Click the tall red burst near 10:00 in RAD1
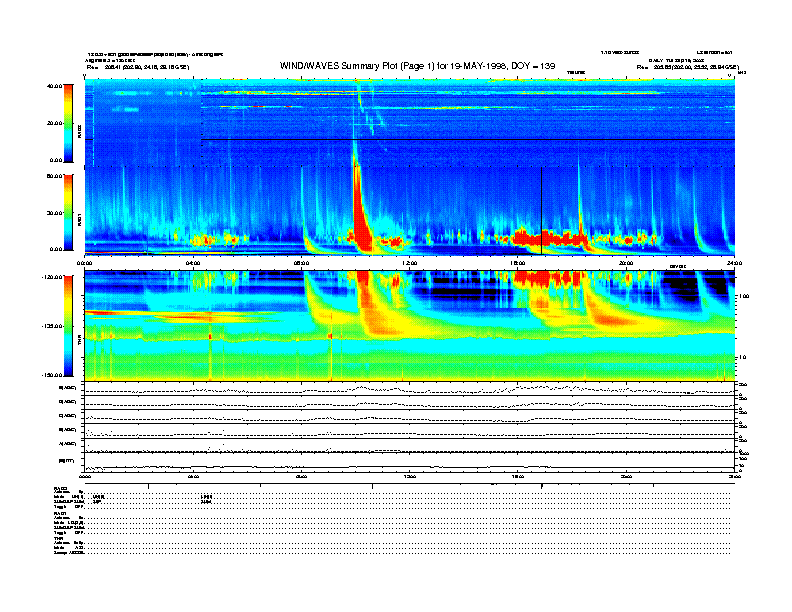The width and height of the screenshot is (792, 612). pyautogui.click(x=360, y=212)
